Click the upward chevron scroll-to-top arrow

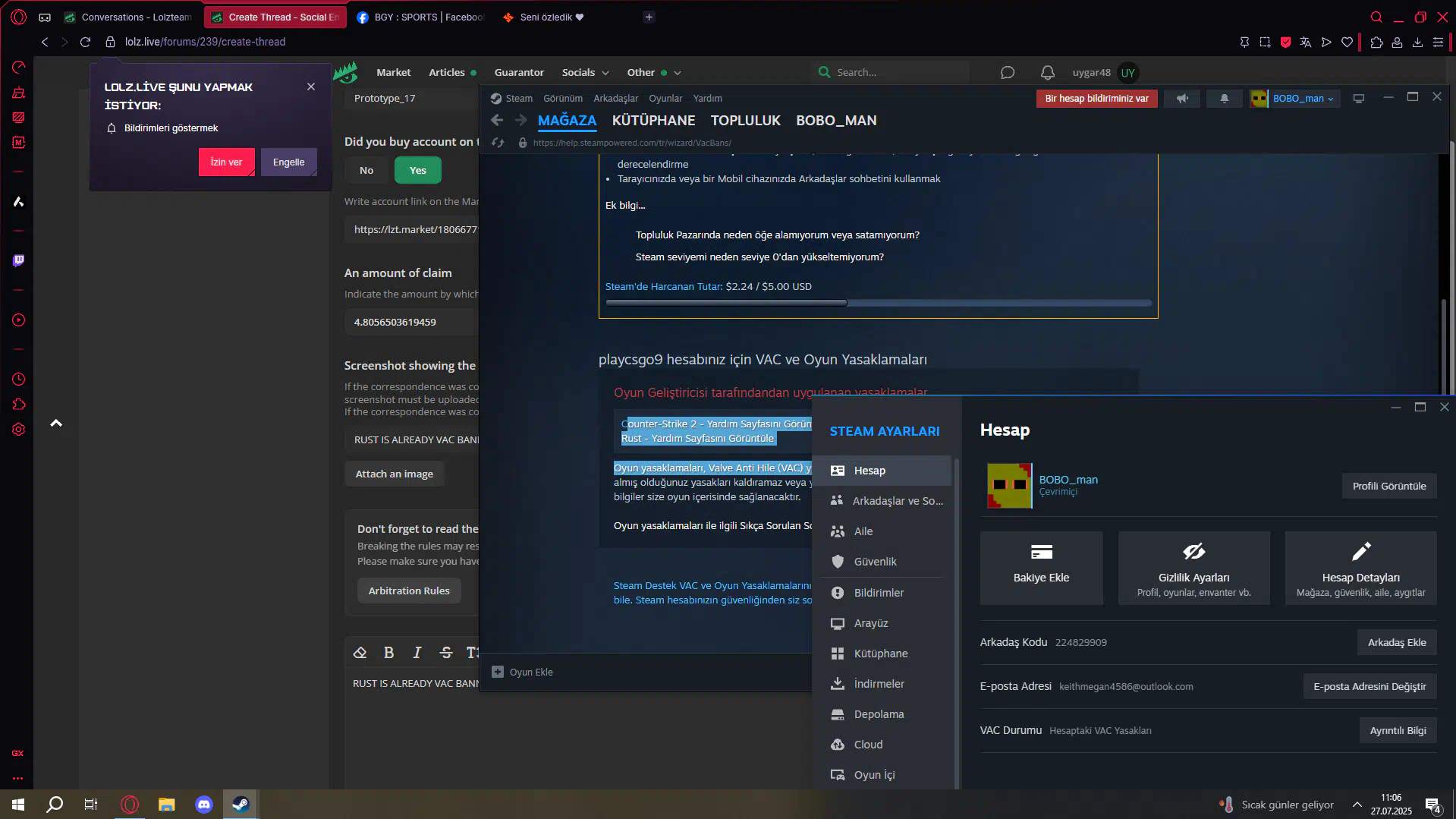pyautogui.click(x=56, y=424)
